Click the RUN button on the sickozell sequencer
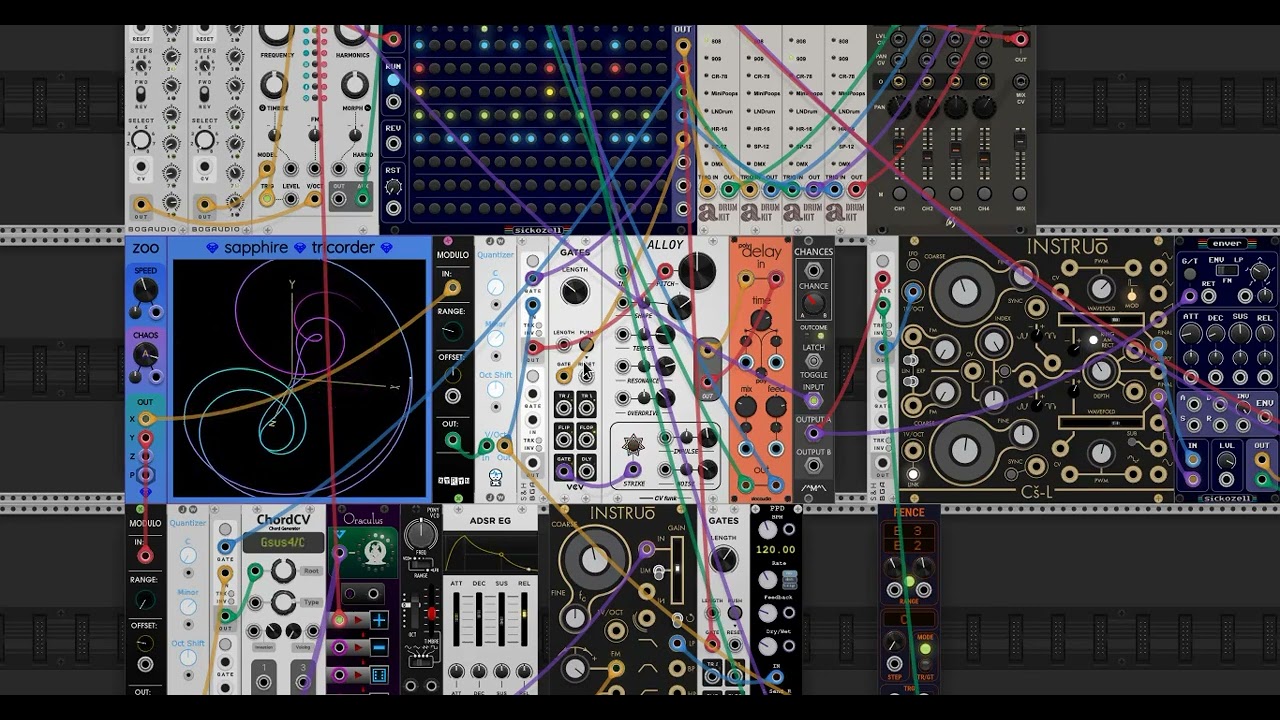This screenshot has width=1280, height=720. pos(393,79)
